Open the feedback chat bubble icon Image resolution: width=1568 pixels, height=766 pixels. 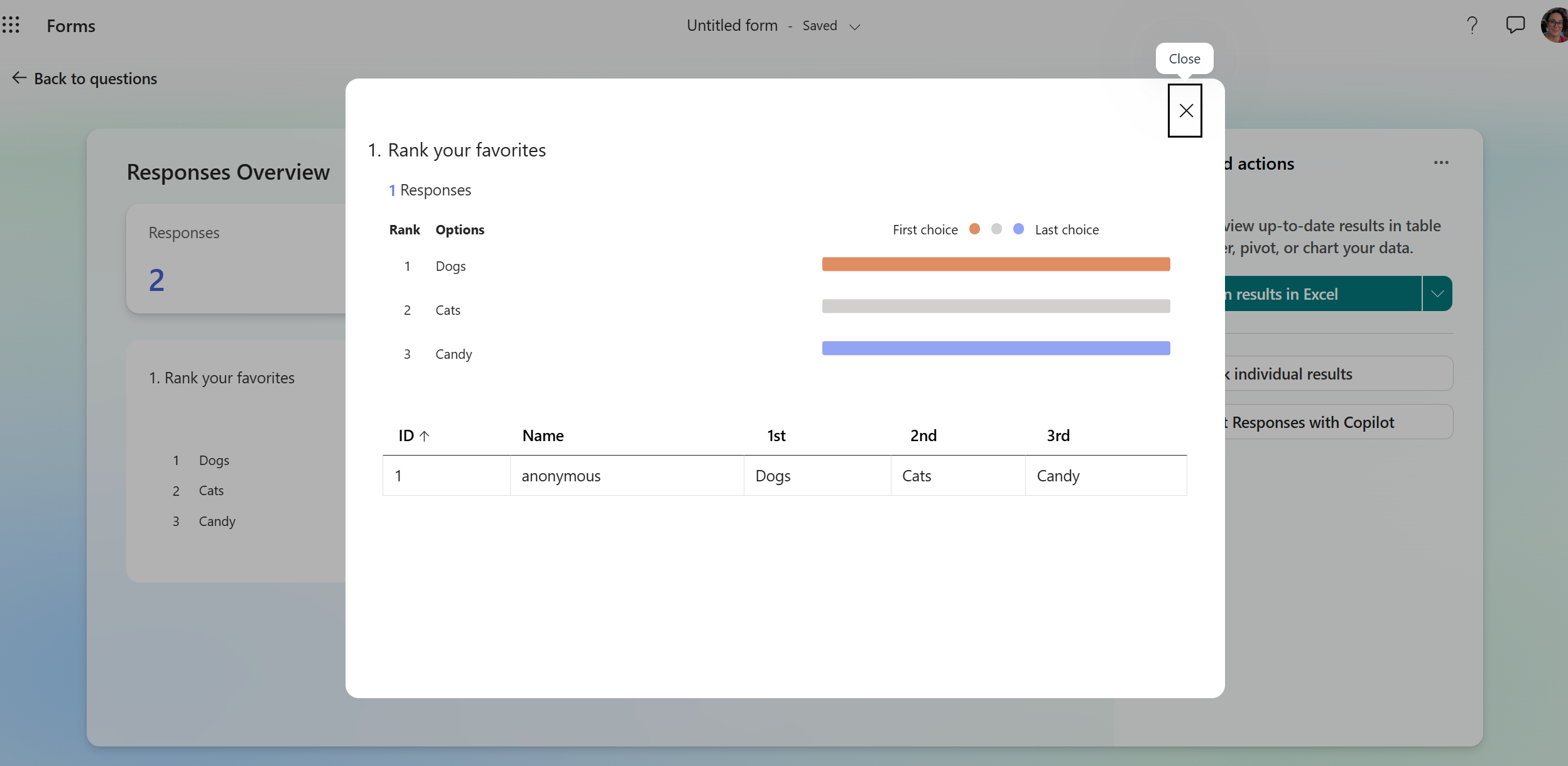1515,25
